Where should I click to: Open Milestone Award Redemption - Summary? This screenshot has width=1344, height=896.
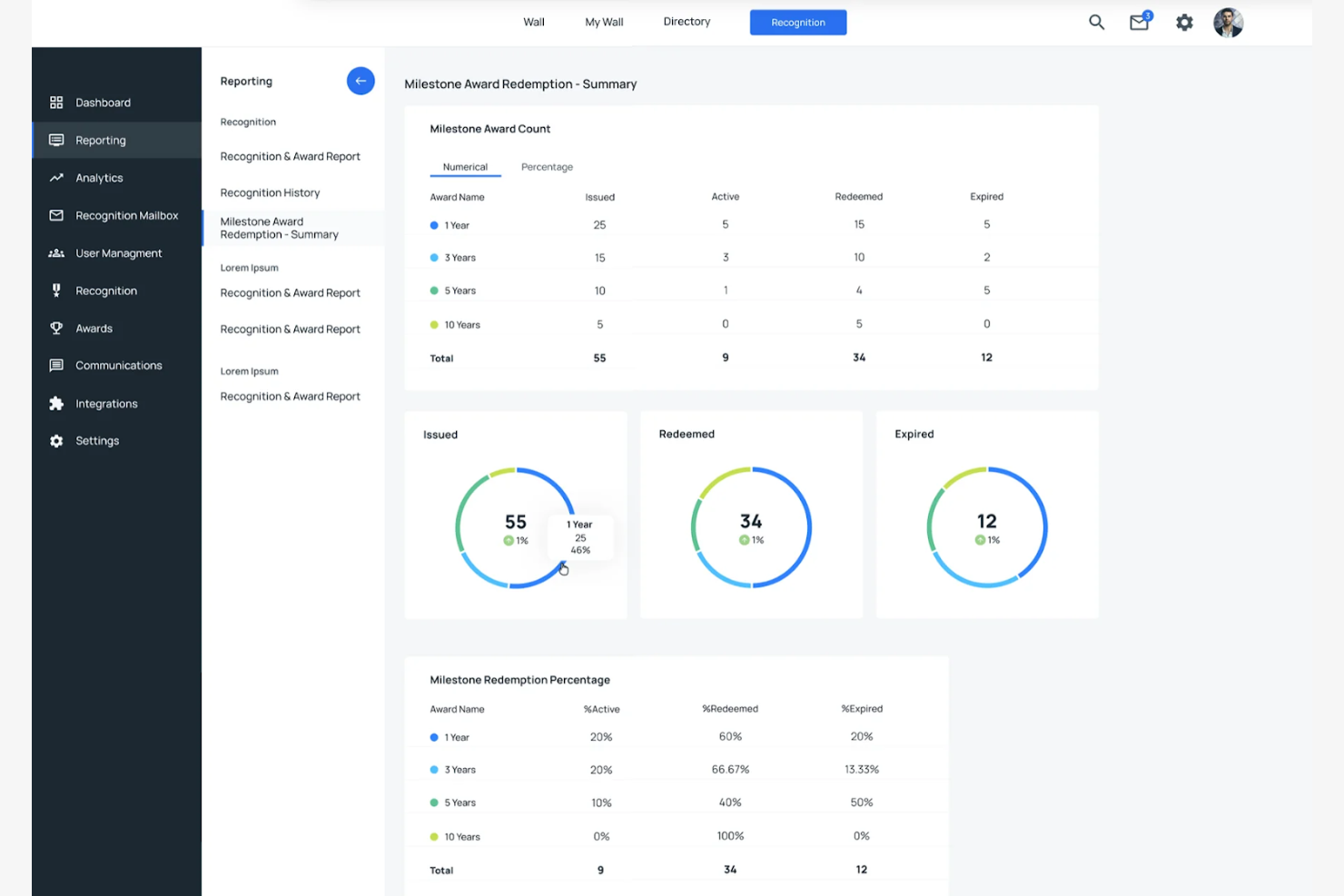coord(279,228)
